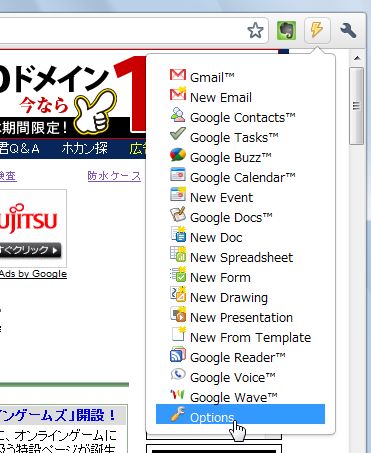Screen dimensions: 371x453
Task: Click the New Presentation slide icon
Action: [x=178, y=314]
